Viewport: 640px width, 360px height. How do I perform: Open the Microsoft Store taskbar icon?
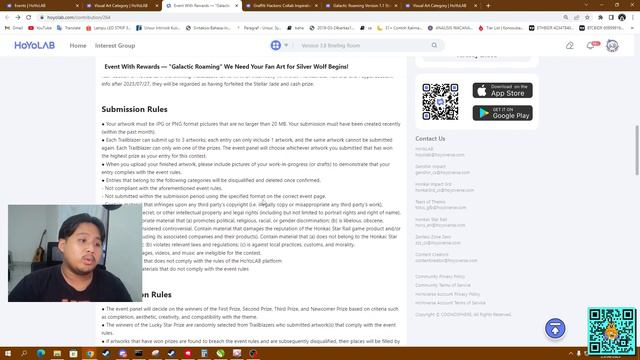73,353
